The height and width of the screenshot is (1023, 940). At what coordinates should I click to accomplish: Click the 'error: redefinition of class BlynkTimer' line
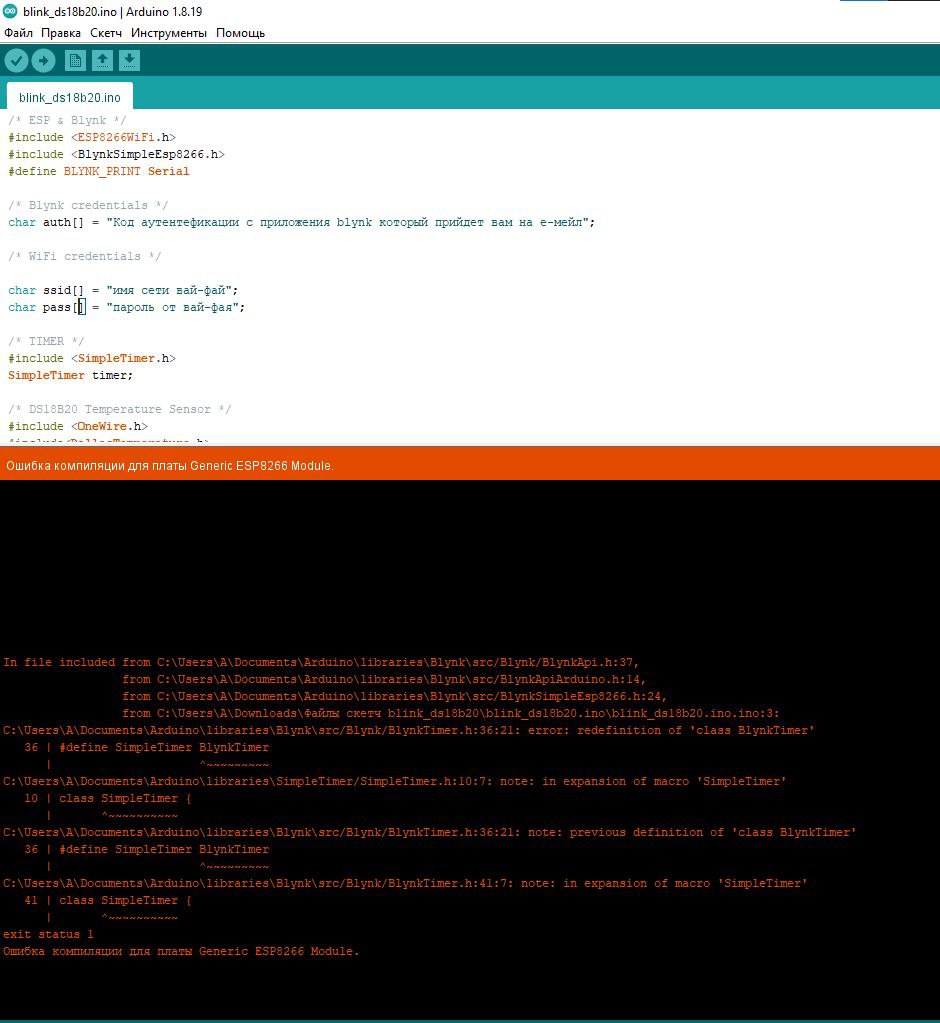click(x=409, y=730)
